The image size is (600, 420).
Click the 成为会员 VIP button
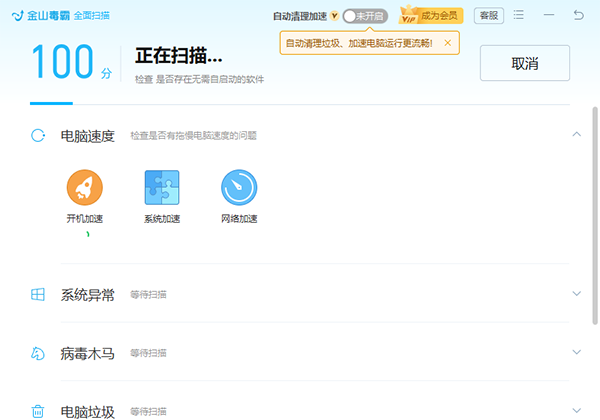pyautogui.click(x=431, y=16)
